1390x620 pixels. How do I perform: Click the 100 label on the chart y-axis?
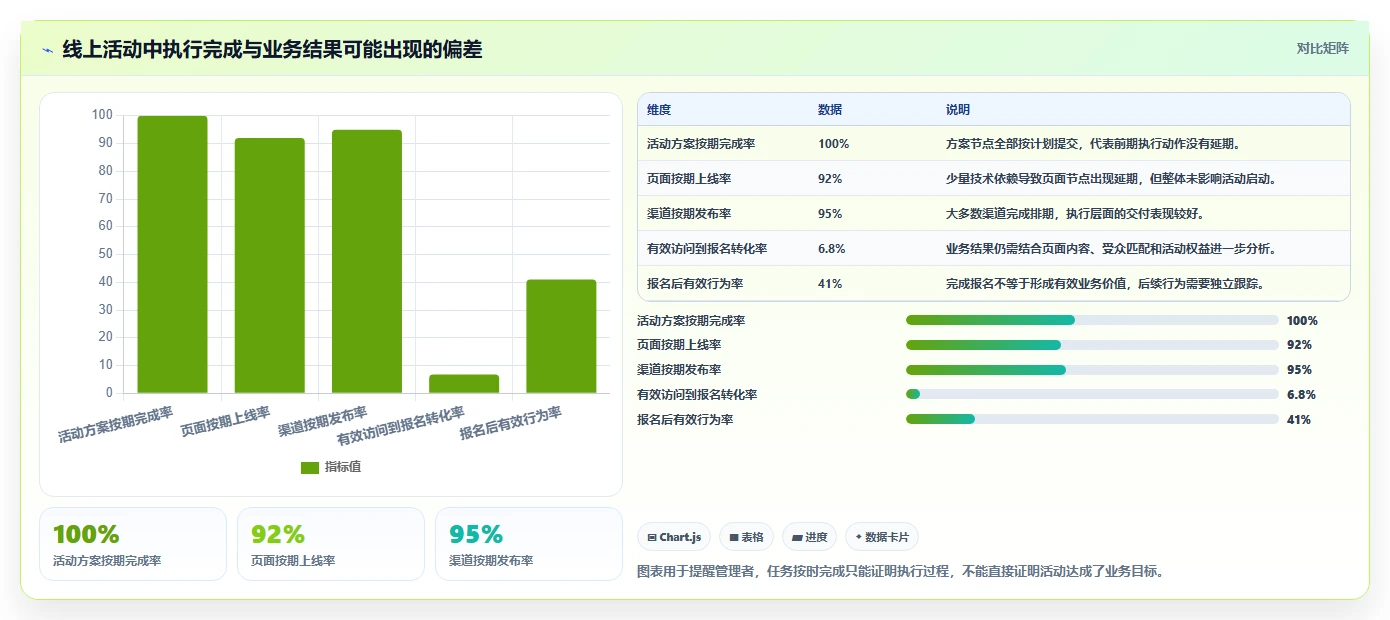102,115
